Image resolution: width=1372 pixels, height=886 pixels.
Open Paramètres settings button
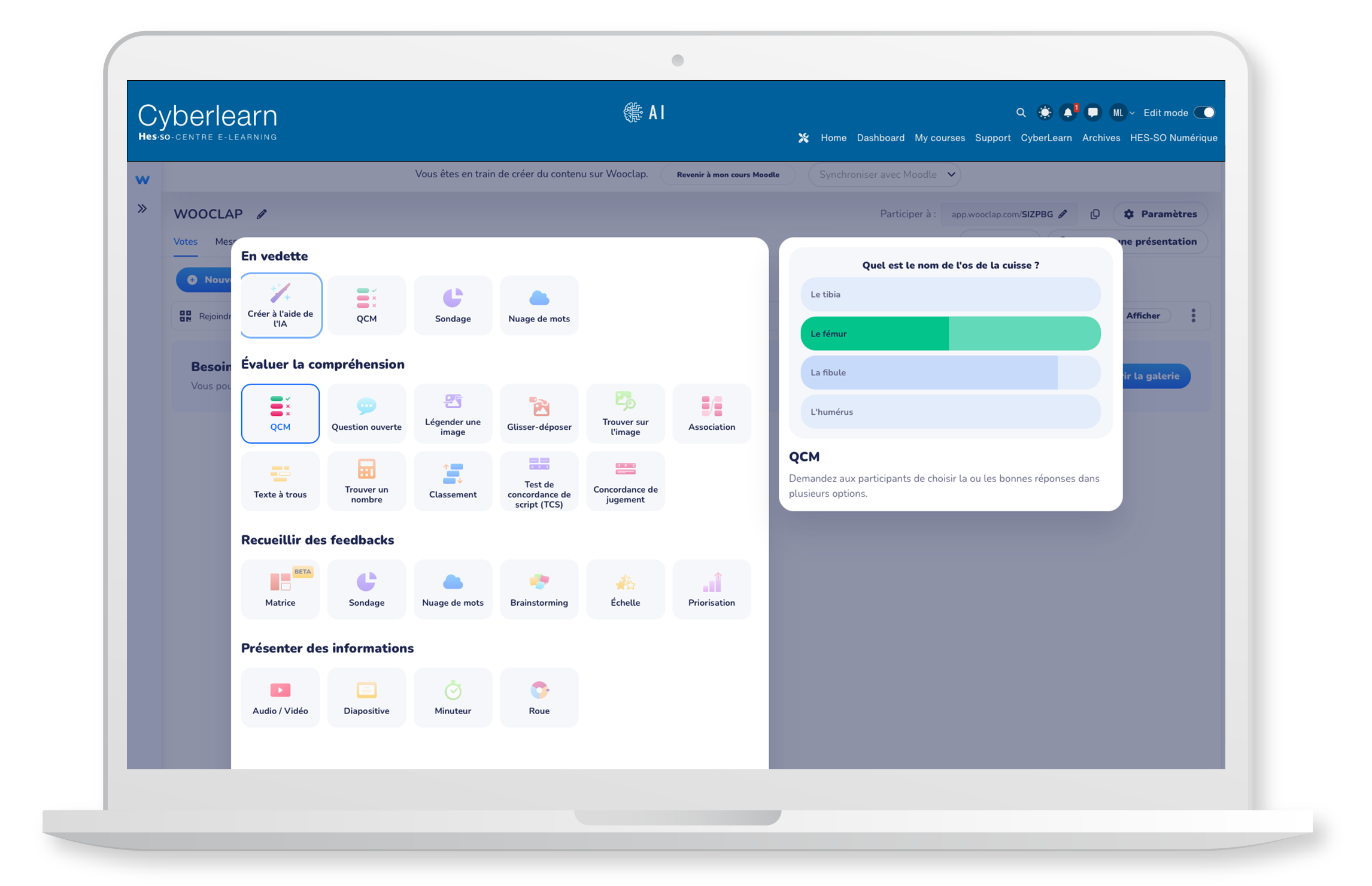(x=1160, y=214)
